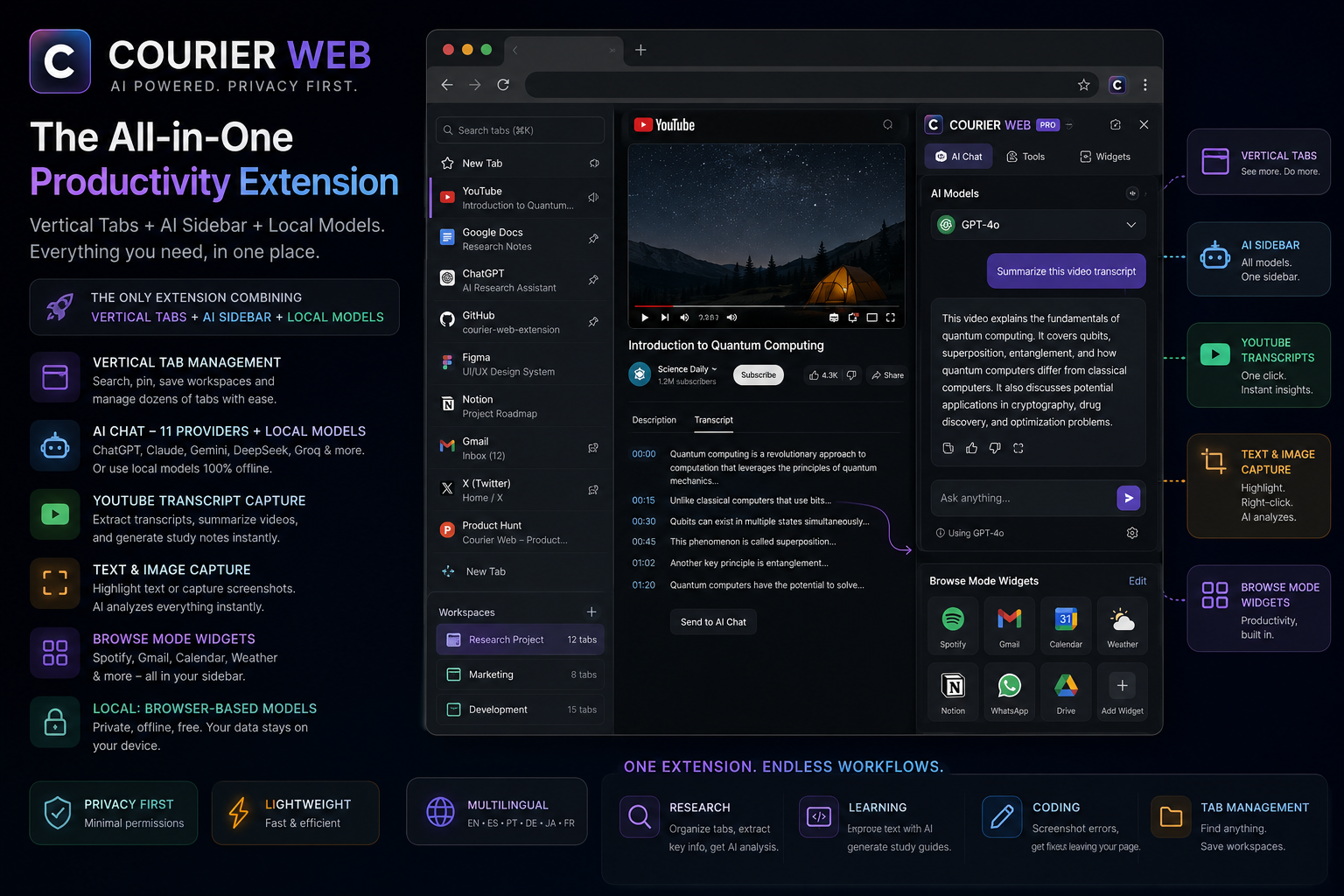Open the Gmail widget
This screenshot has height=896, width=1344.
click(x=1010, y=626)
